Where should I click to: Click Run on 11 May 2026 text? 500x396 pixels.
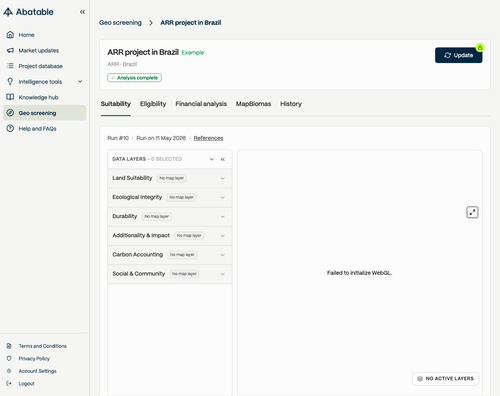161,138
